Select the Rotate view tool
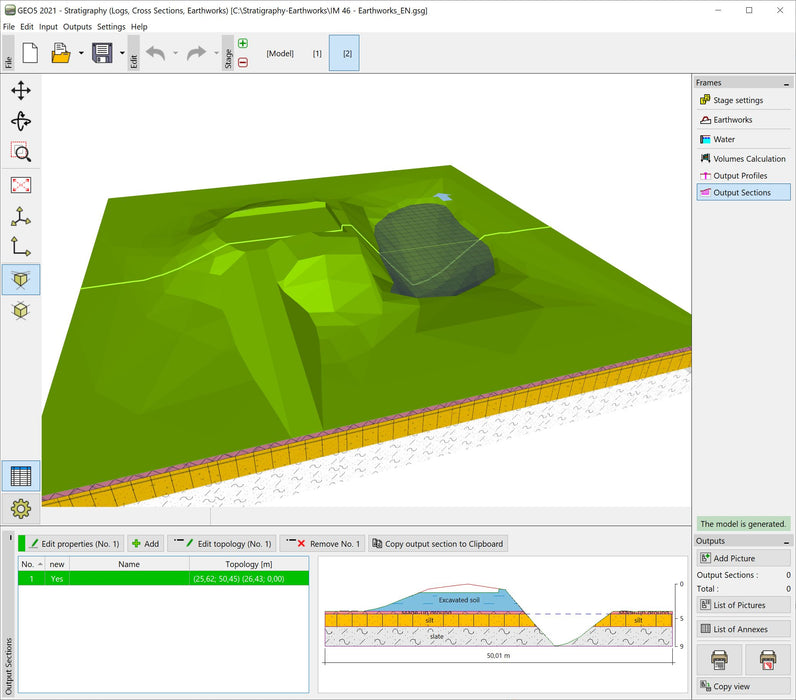The width and height of the screenshot is (796, 700). (21, 122)
